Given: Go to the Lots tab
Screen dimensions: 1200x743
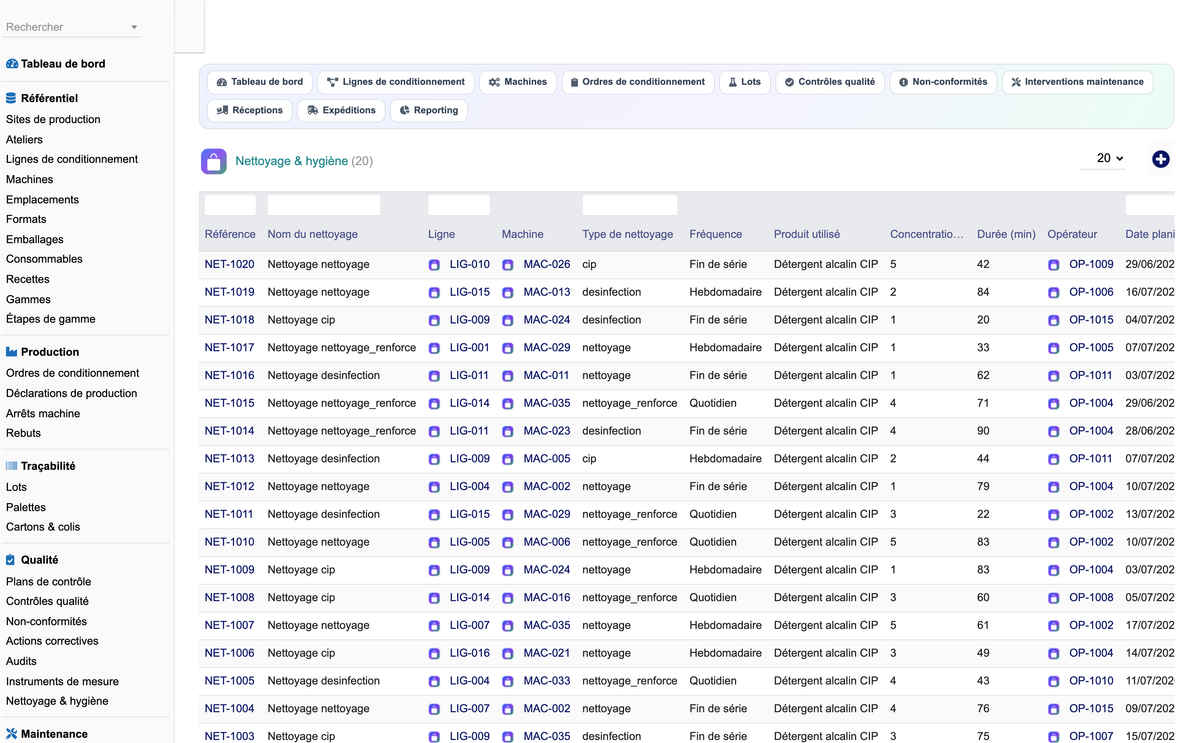Looking at the screenshot, I should click(745, 82).
